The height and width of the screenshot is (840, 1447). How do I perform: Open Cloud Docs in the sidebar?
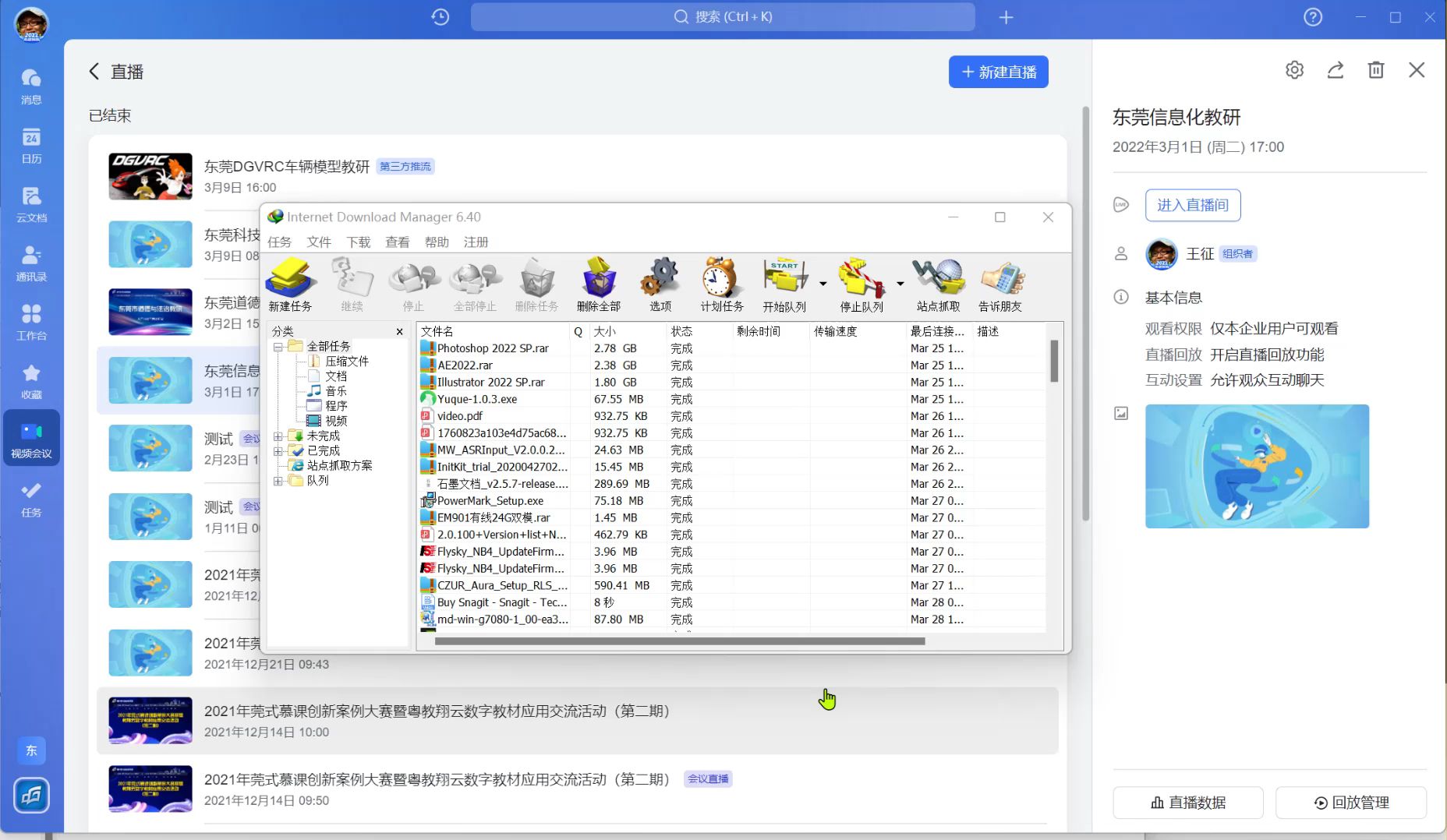31,205
